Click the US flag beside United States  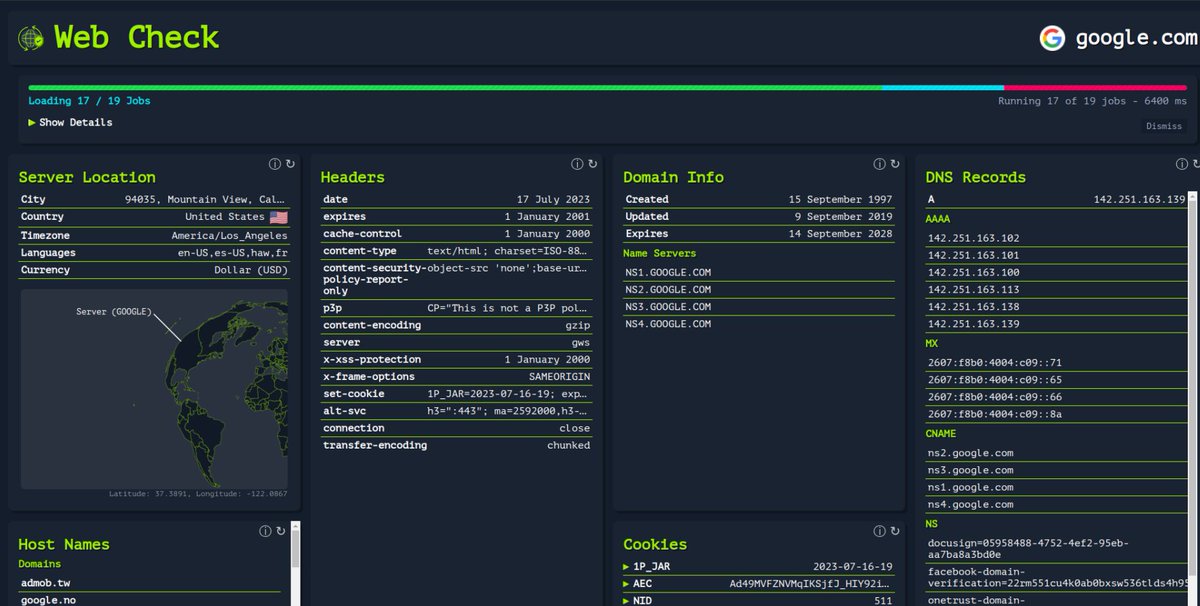281,216
